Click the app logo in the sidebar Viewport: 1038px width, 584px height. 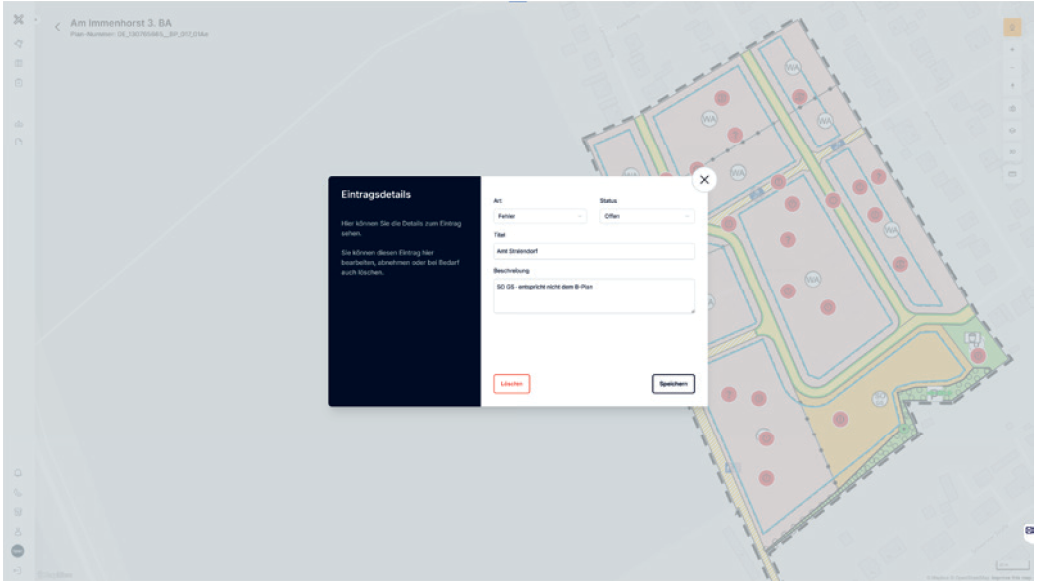[x=18, y=20]
